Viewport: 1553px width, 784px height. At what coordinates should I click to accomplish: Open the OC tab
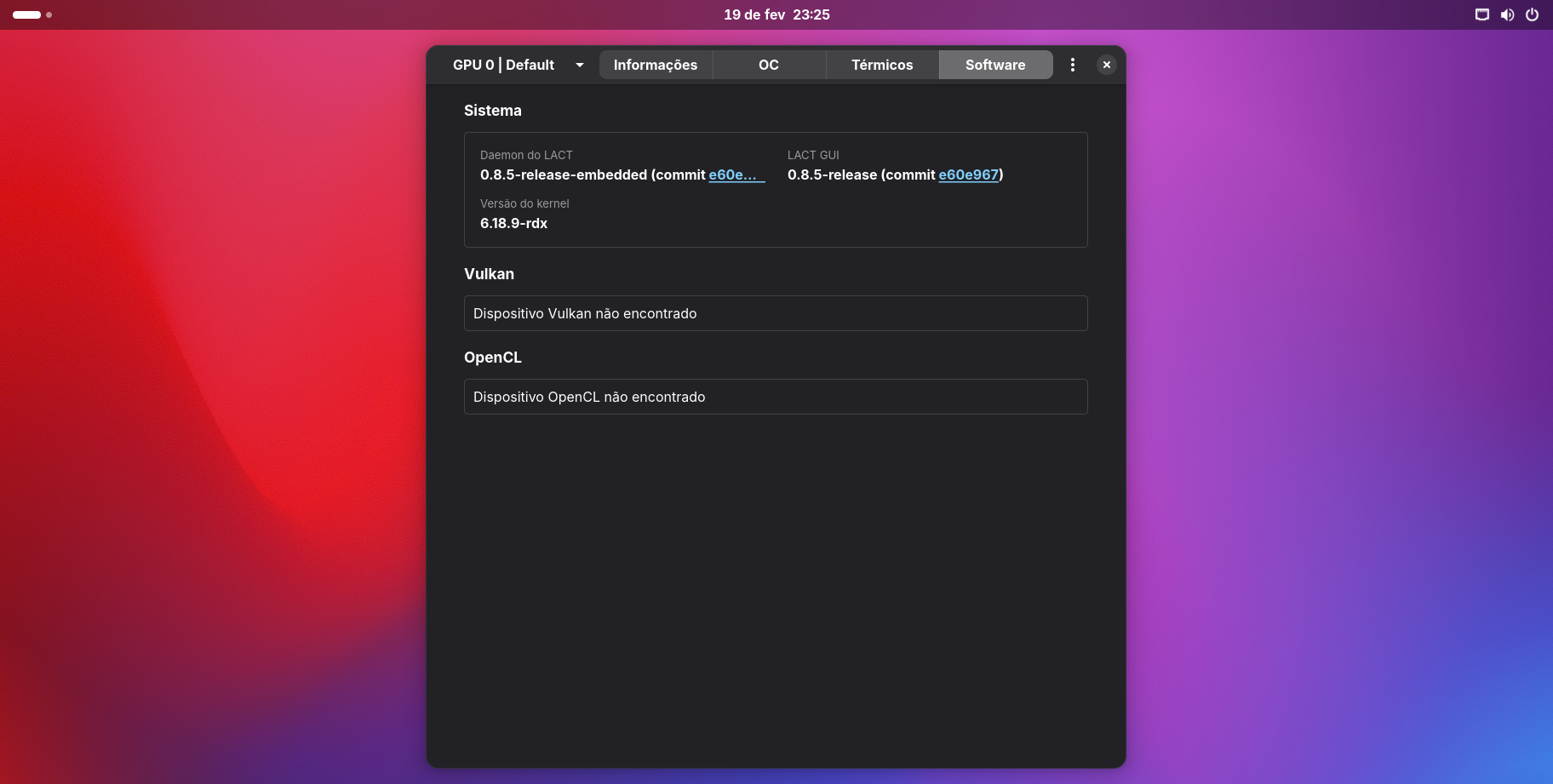click(x=769, y=65)
